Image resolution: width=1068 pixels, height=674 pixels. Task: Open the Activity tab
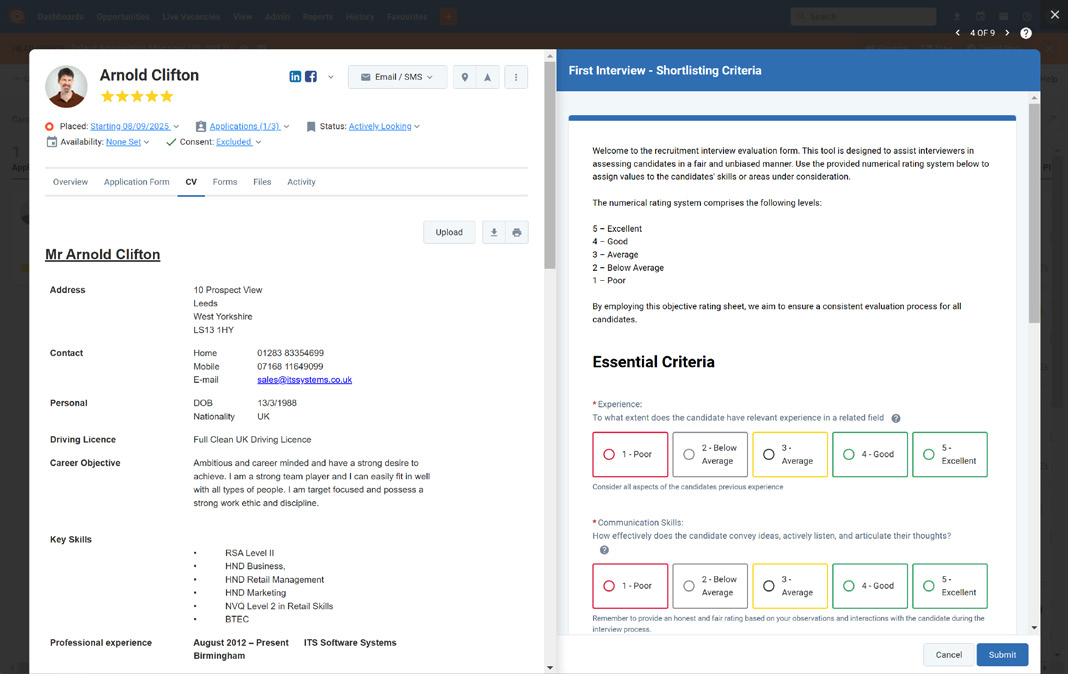301,182
